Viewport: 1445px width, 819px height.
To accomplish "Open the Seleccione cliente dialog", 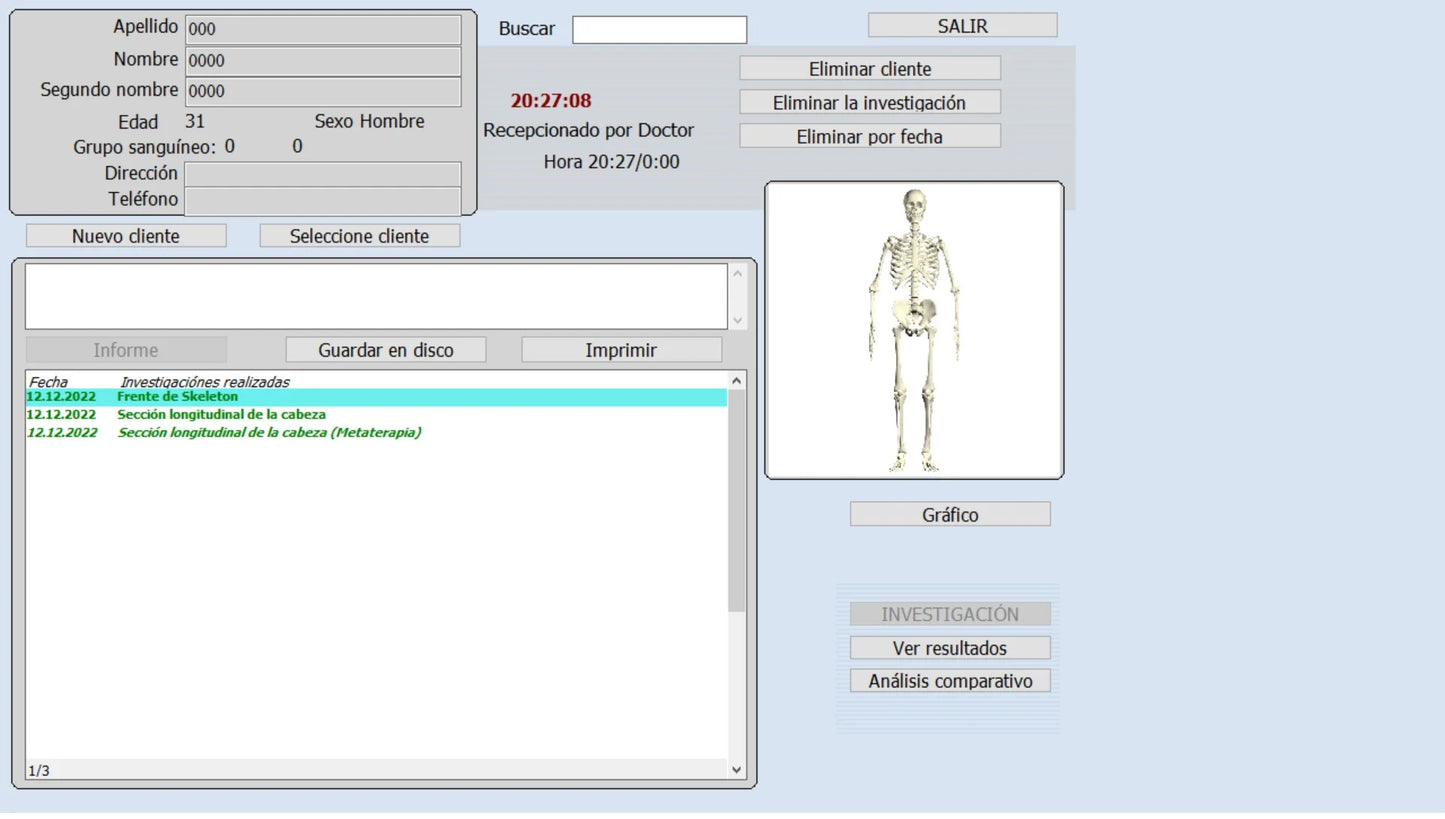I will point(359,237).
